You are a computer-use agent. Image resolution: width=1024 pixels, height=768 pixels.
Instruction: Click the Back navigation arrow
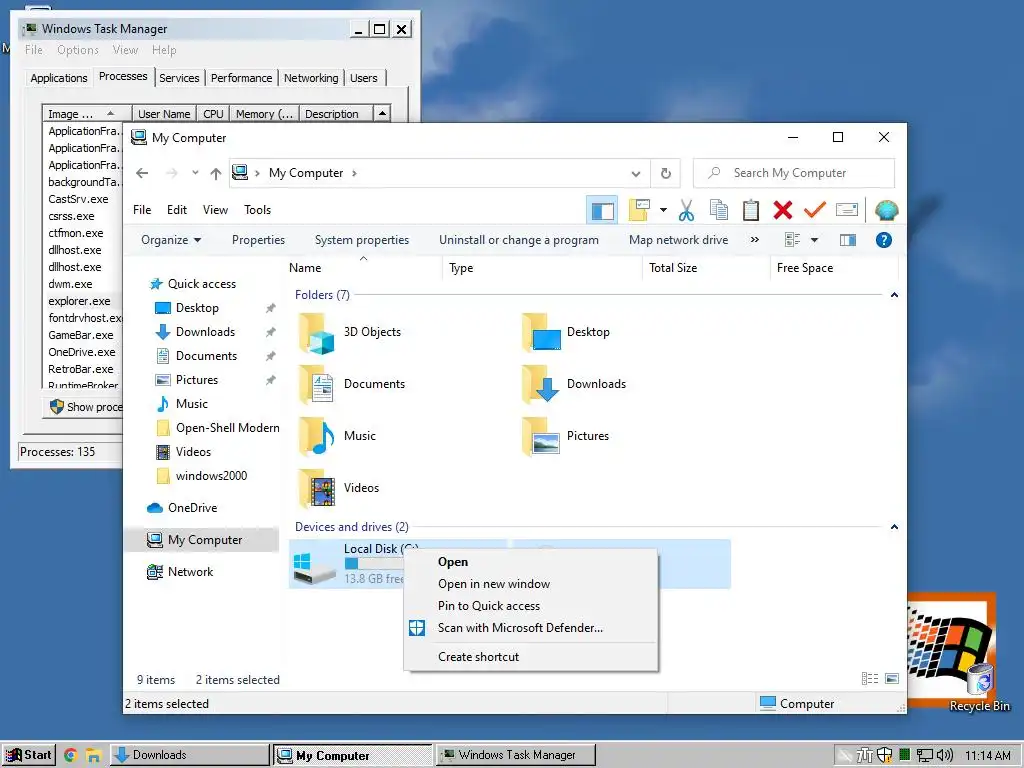[x=142, y=173]
